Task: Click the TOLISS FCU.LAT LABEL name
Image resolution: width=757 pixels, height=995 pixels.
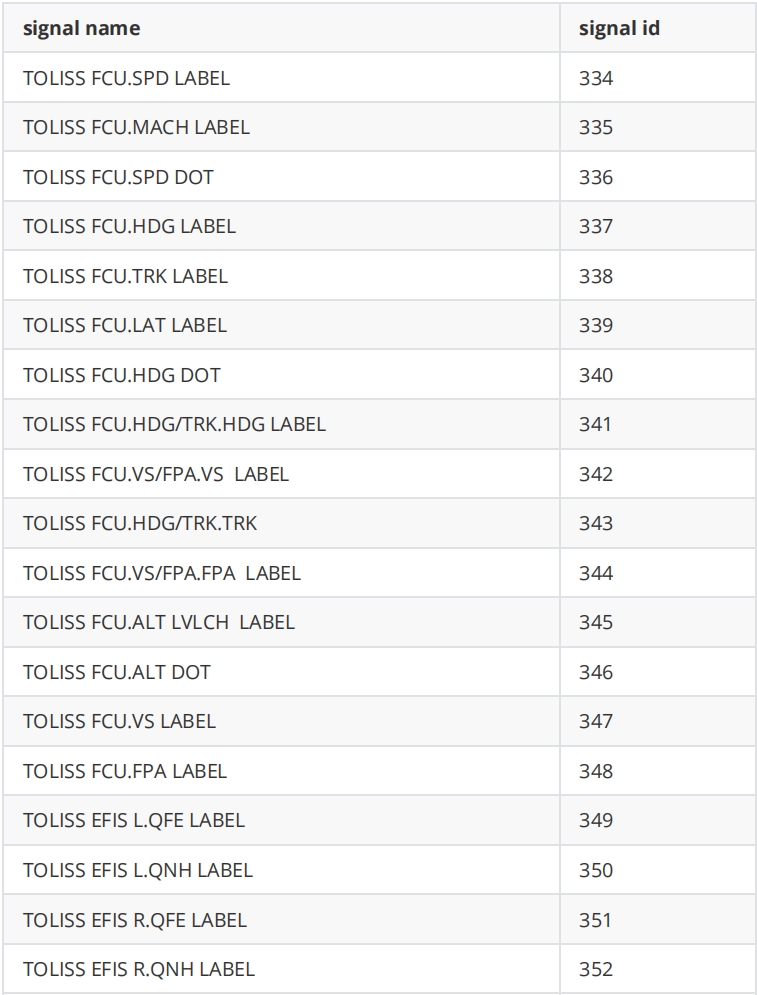Action: click(x=125, y=325)
